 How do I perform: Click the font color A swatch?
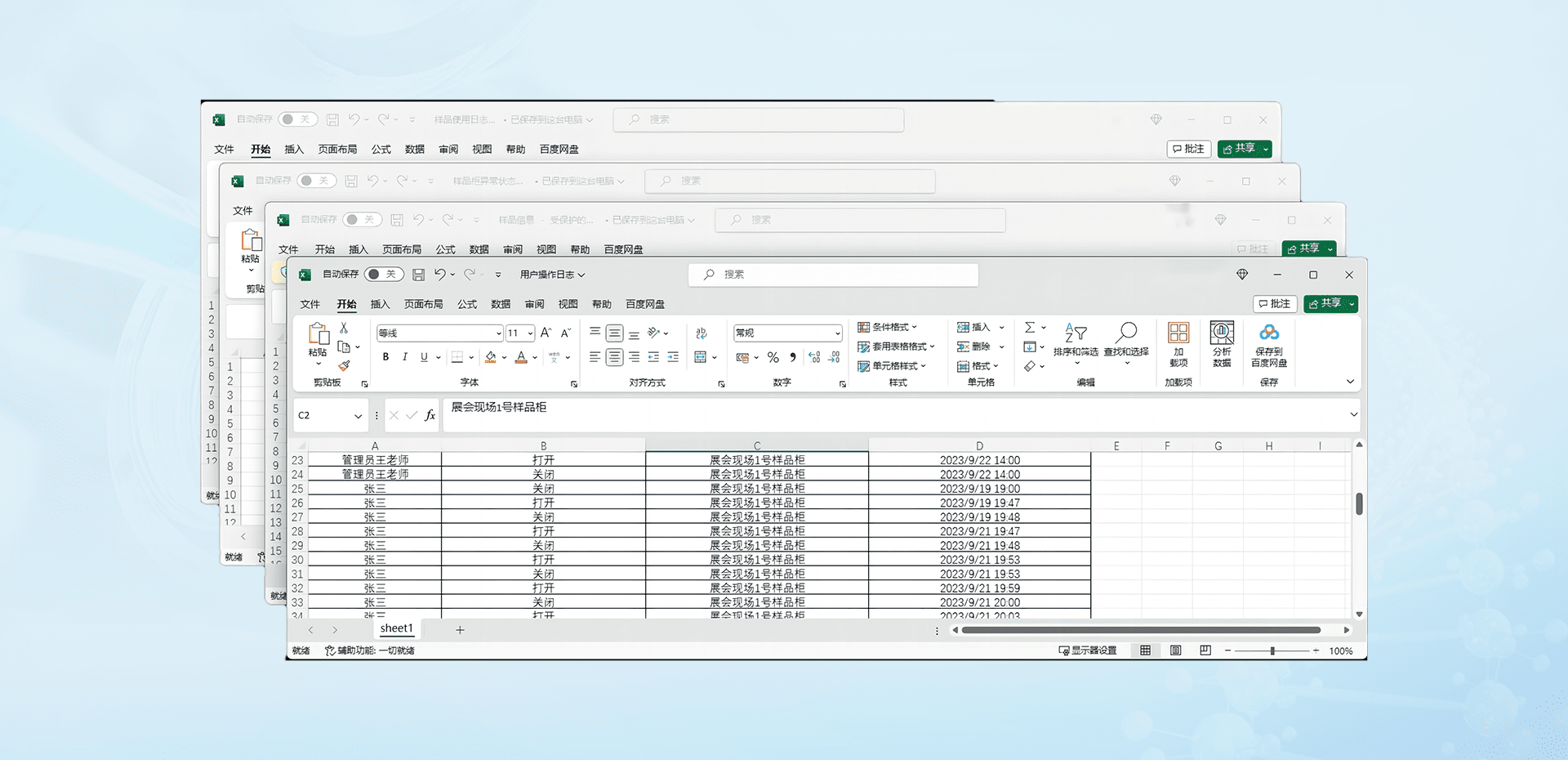pyautogui.click(x=521, y=357)
